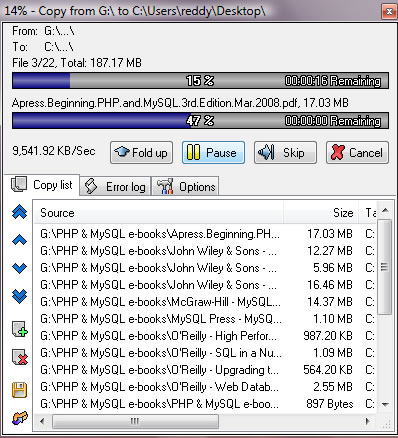Cancel the copy operation

[357, 153]
